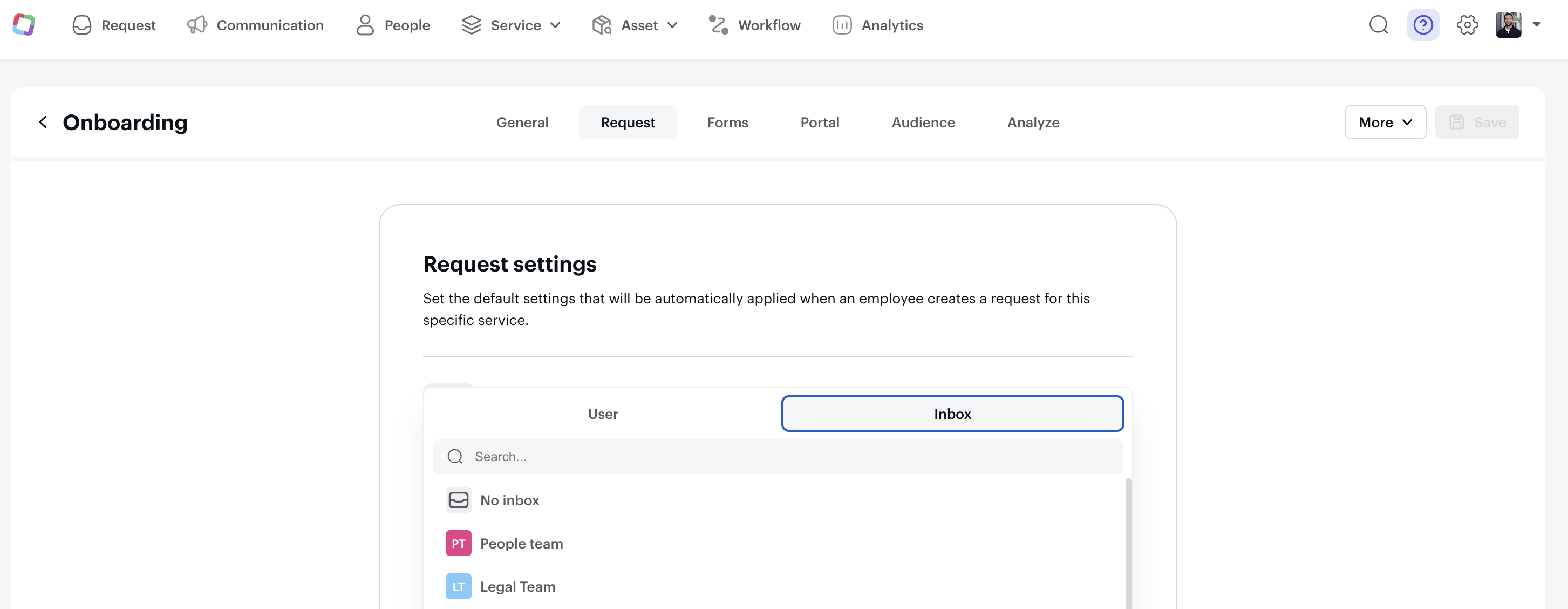Viewport: 1568px width, 609px height.
Task: Click the search magnifier in the inbox search
Action: (x=455, y=457)
